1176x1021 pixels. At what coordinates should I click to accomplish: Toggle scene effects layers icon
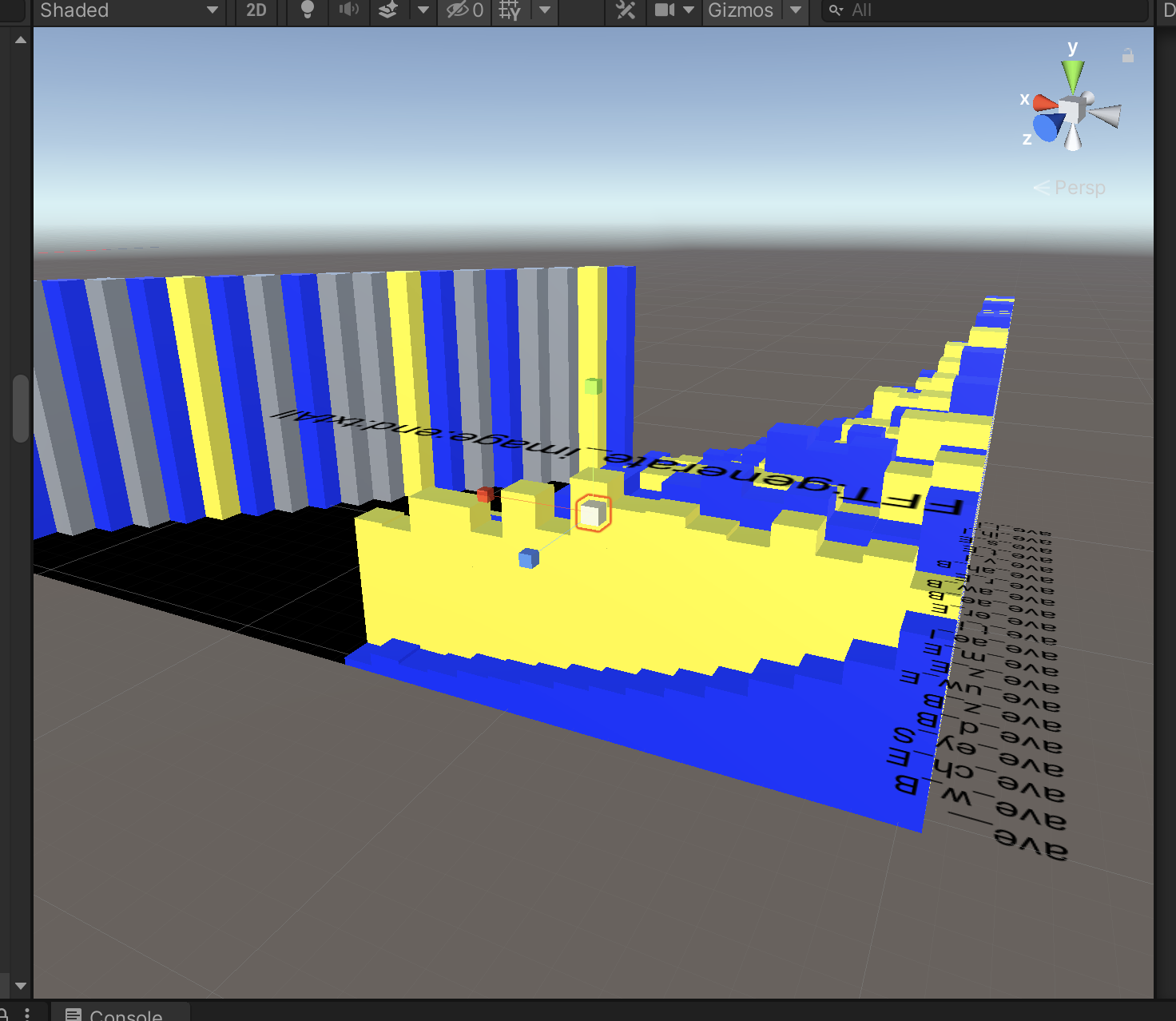tap(388, 10)
